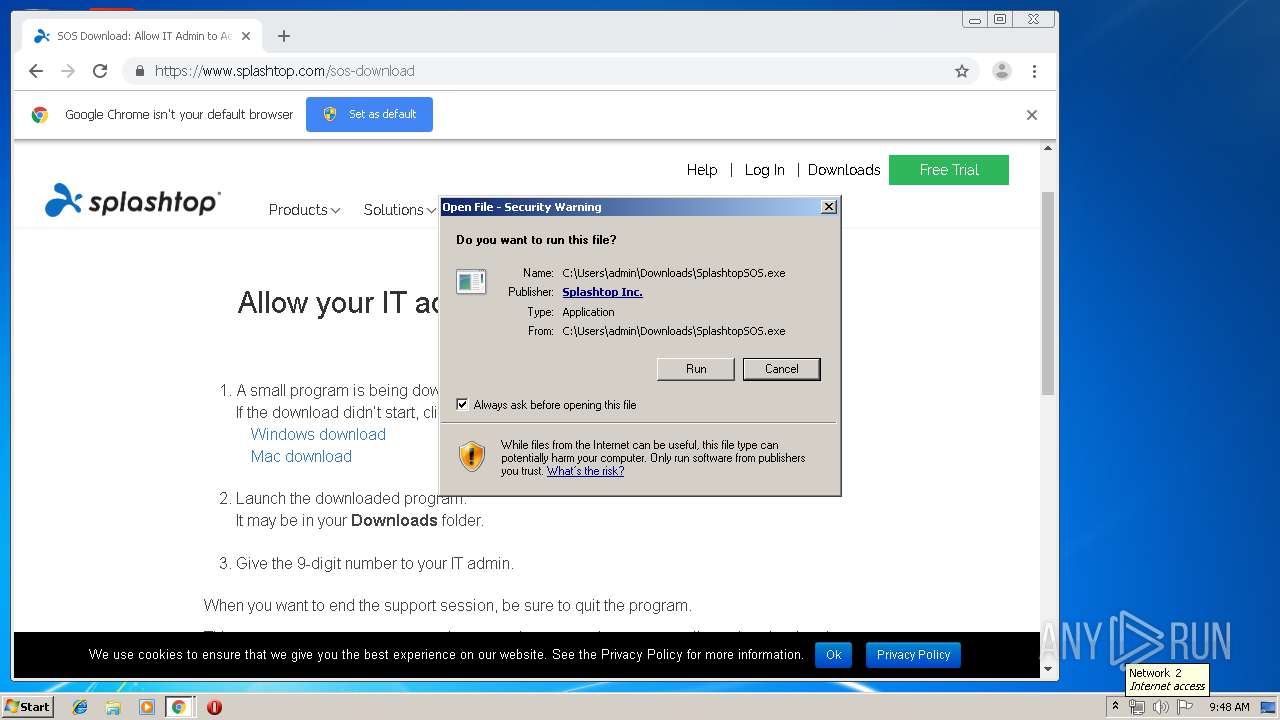
Task: Open the Chrome three-dot menu
Action: (1034, 71)
